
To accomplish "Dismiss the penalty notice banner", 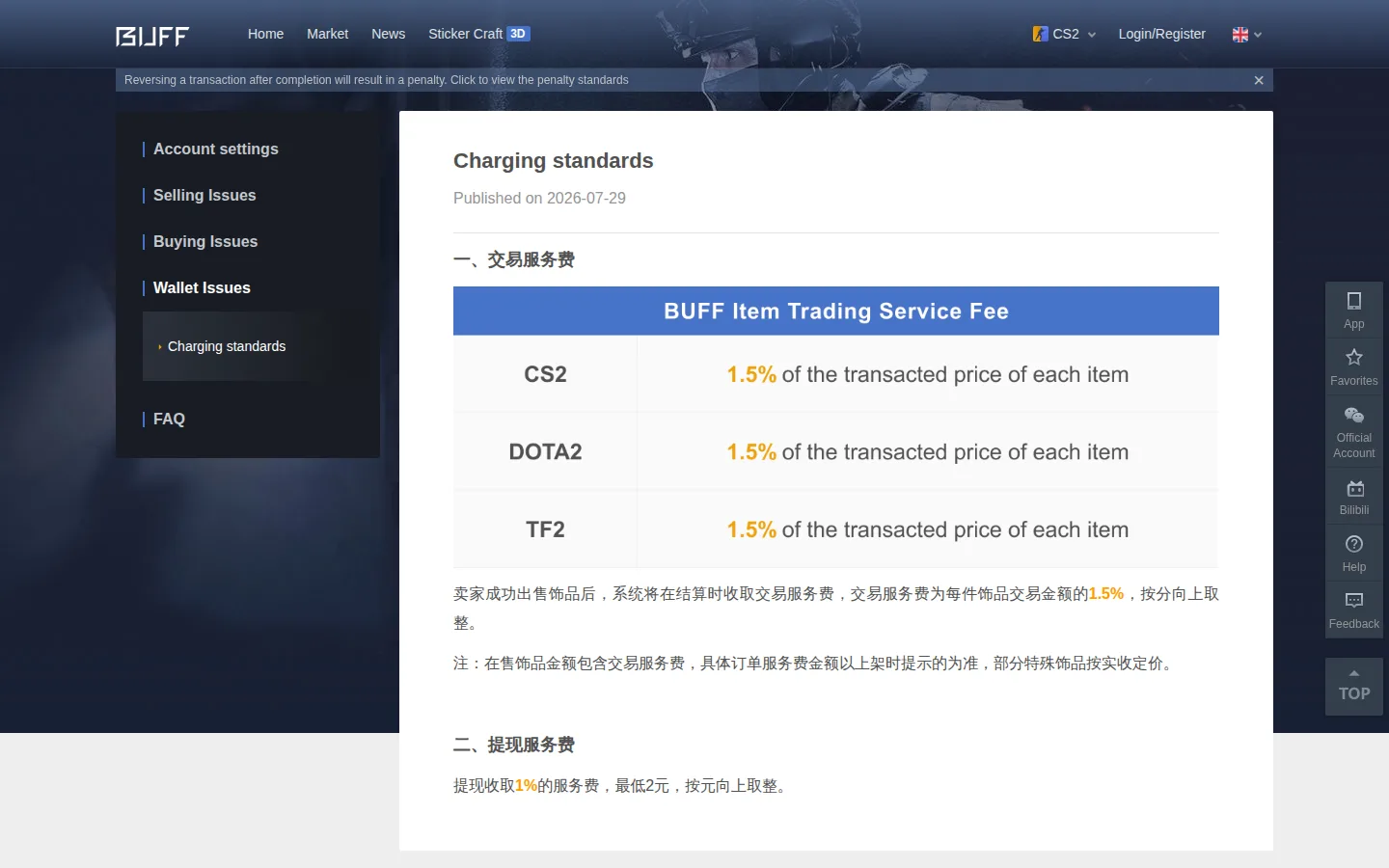I will point(1259,80).
